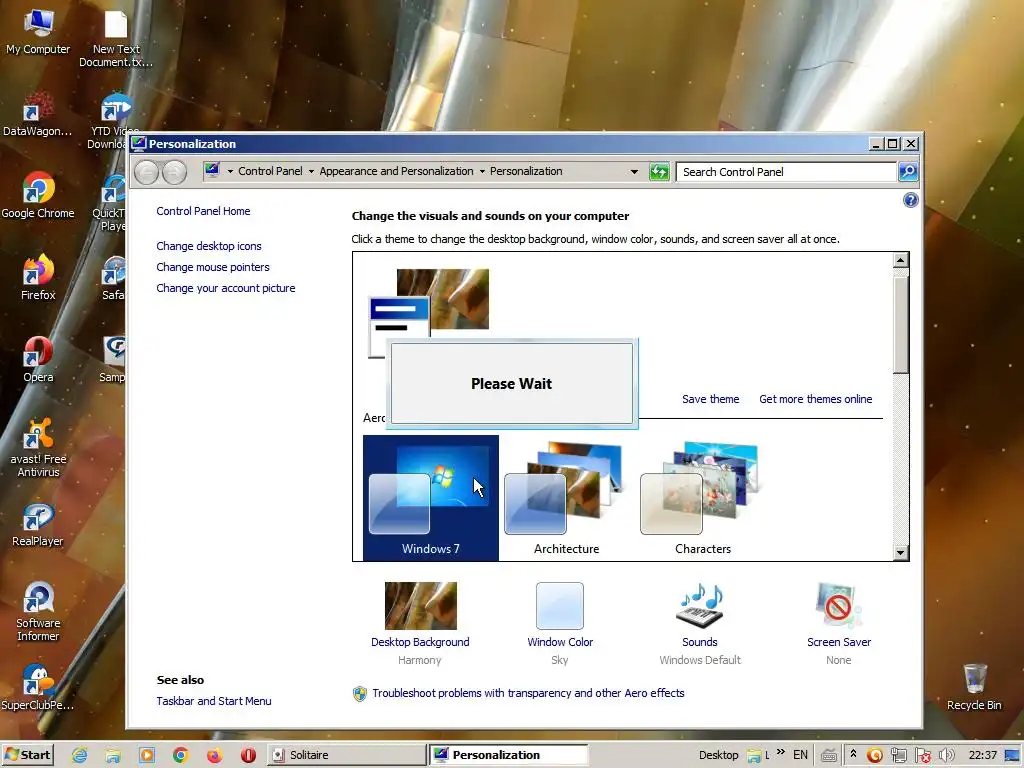Click Show desktop button in taskbar

pos(1013,756)
